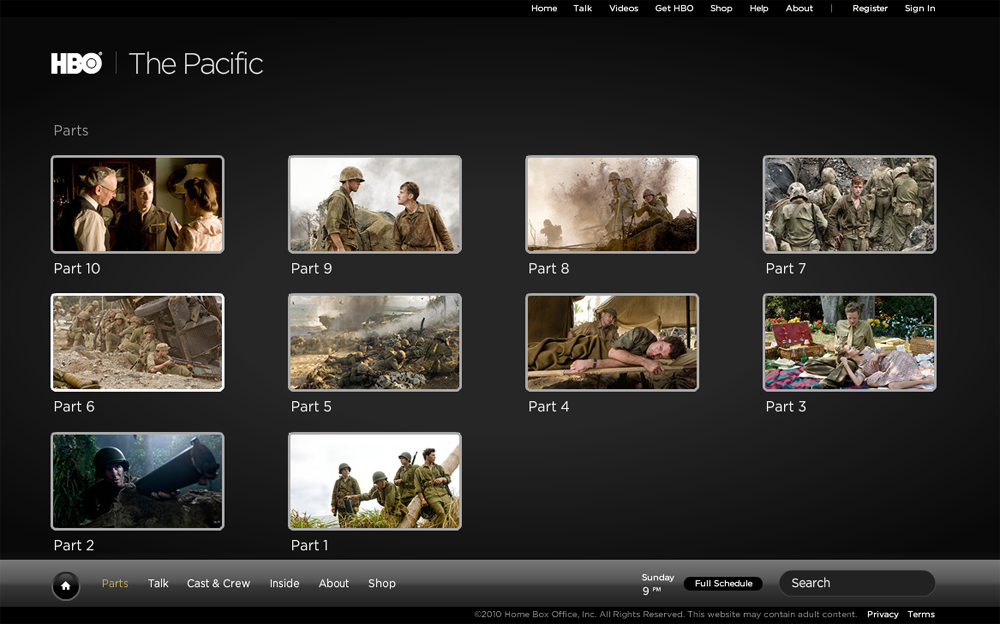Open Shop in the top navigation bar
Image resolution: width=1000 pixels, height=624 pixels.
(x=721, y=8)
